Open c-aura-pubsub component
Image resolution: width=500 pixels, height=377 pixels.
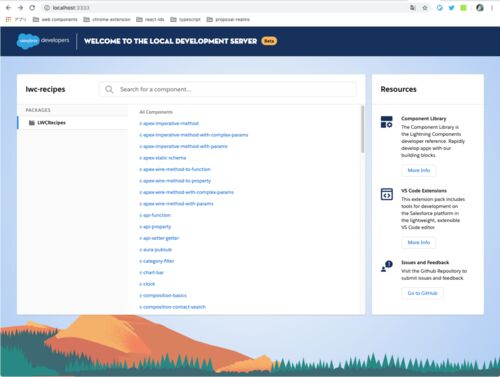tap(156, 250)
